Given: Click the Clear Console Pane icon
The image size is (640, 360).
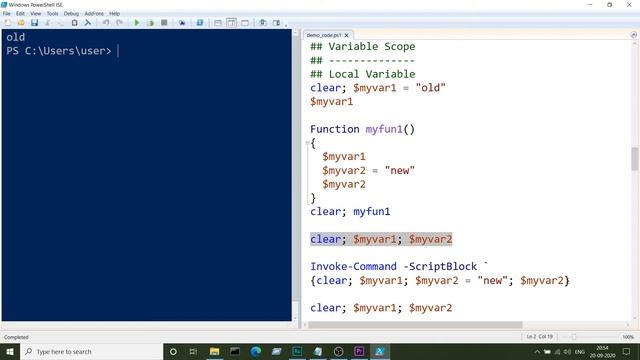Looking at the screenshot, I should (x=87, y=23).
